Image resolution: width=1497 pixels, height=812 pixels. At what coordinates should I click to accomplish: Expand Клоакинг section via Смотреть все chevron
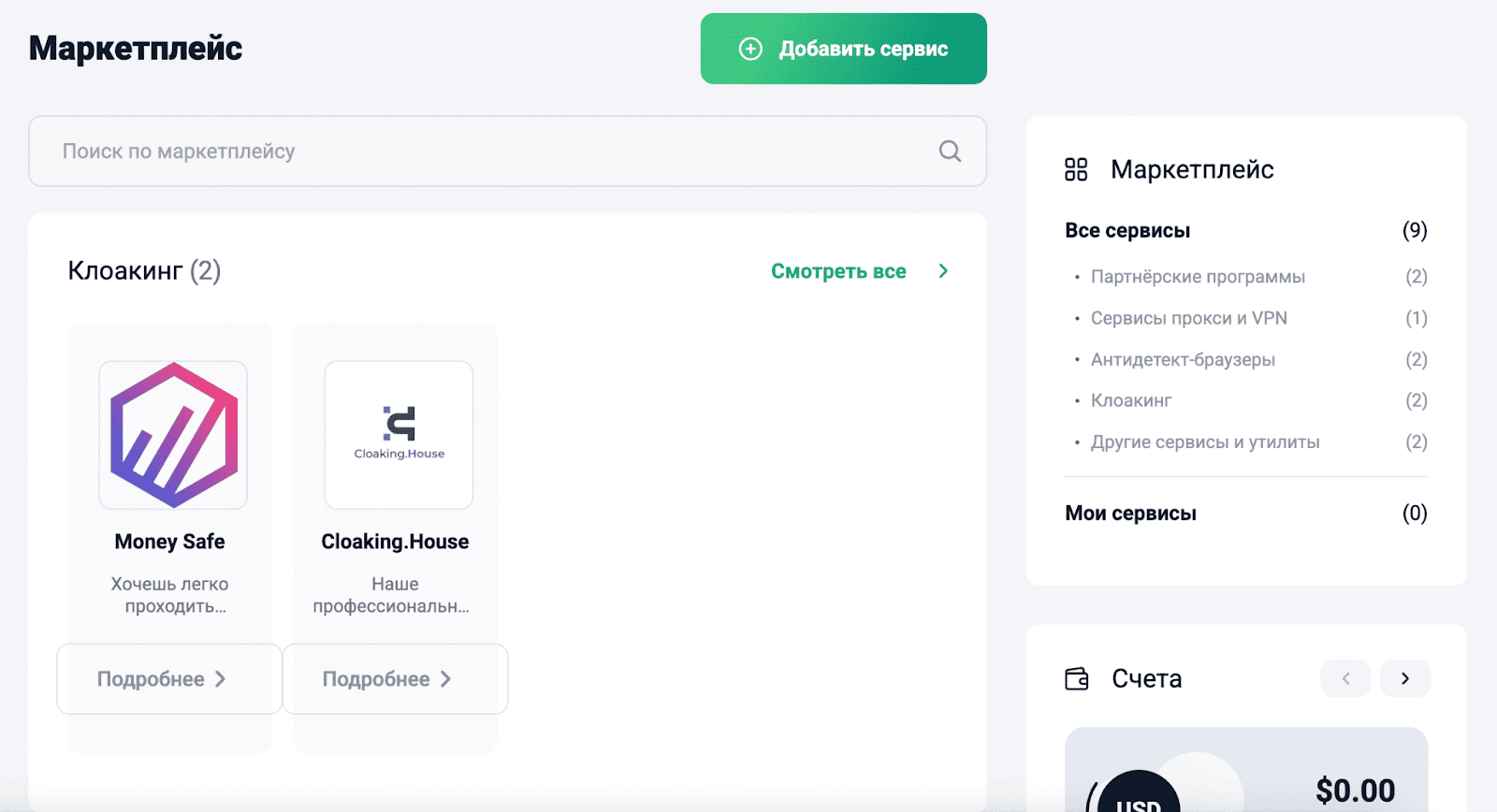pos(943,271)
